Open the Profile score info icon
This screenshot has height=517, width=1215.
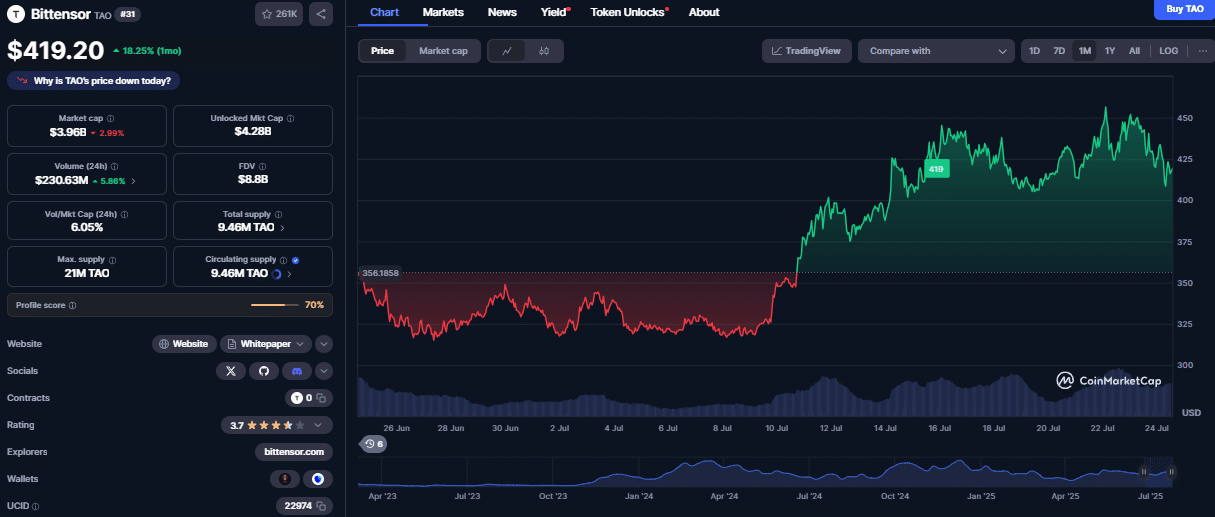(73, 305)
